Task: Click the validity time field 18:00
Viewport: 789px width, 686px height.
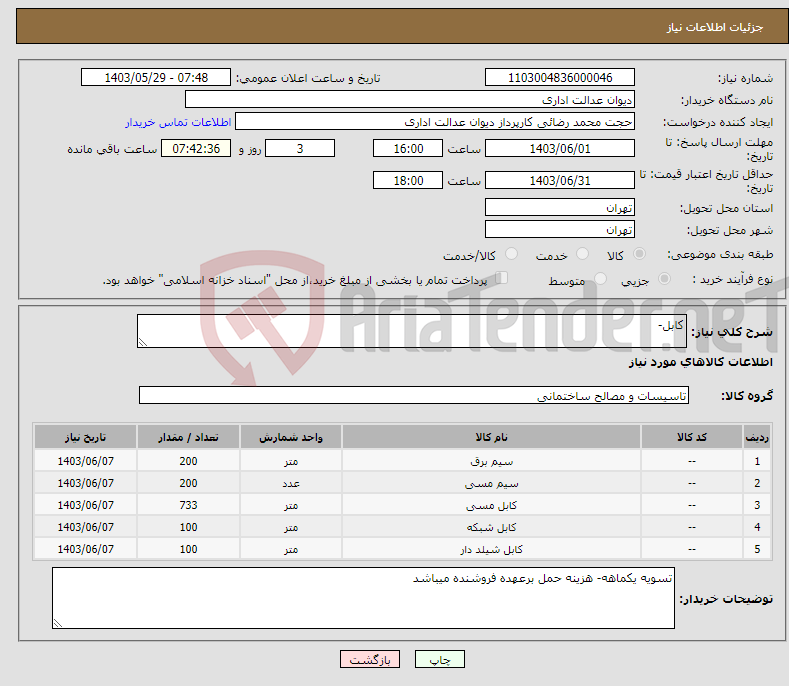Action: click(408, 180)
